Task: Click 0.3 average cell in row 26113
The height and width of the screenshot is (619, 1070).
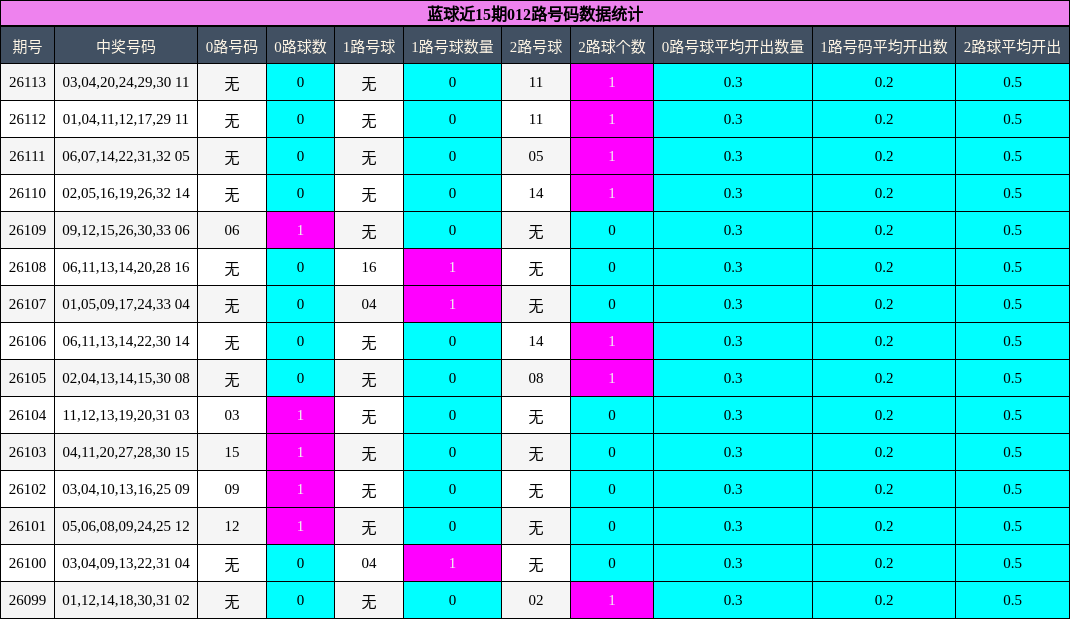Action: pos(733,83)
